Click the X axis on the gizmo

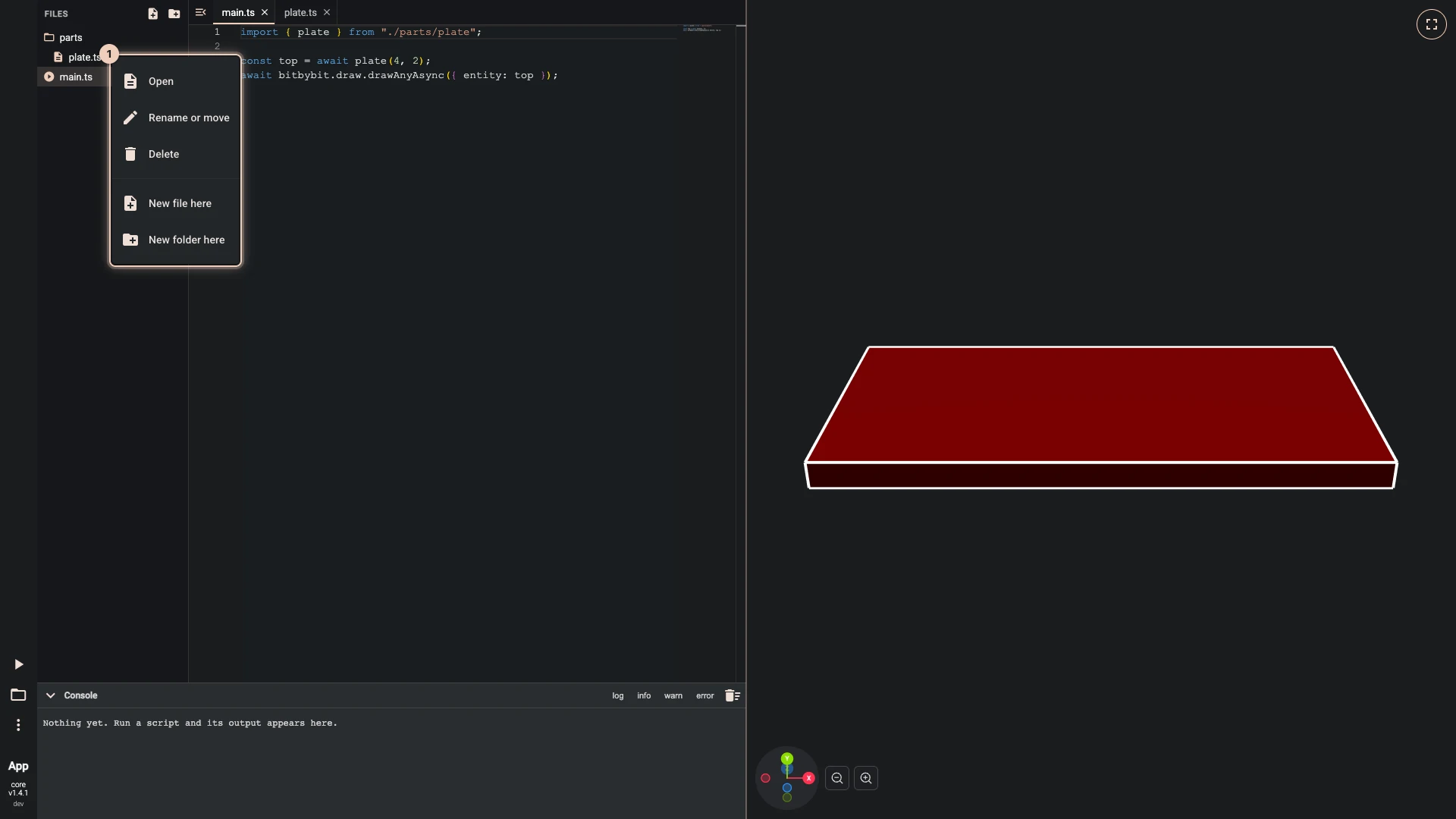click(809, 778)
